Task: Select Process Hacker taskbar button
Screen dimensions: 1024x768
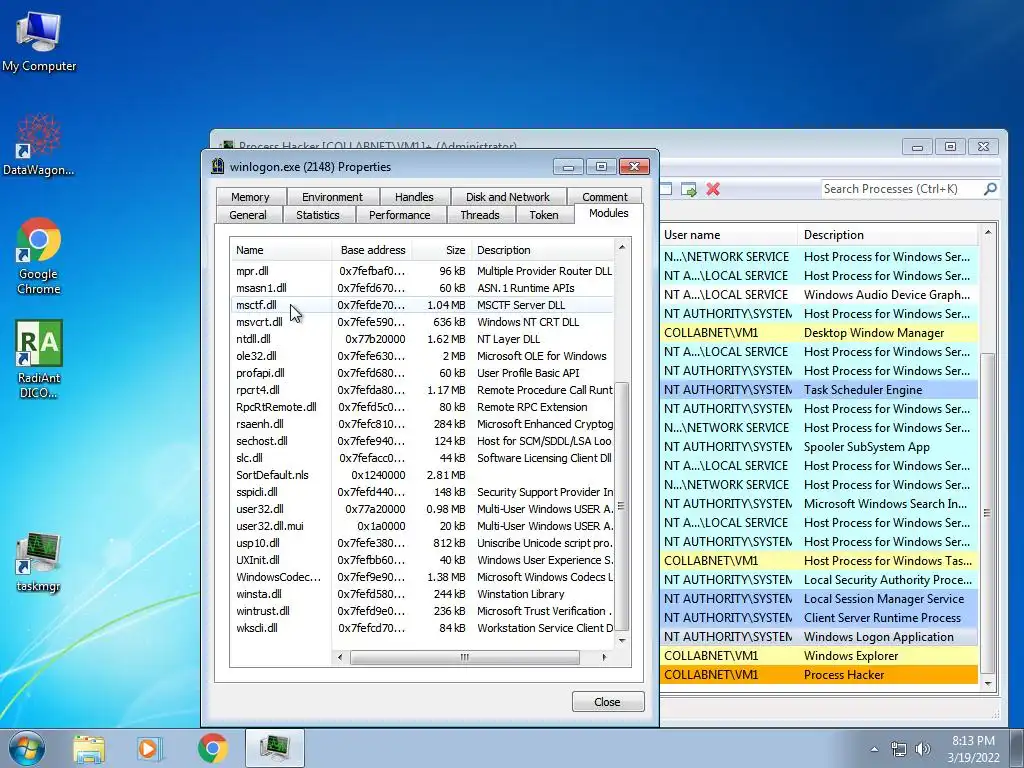Action: 275,748
